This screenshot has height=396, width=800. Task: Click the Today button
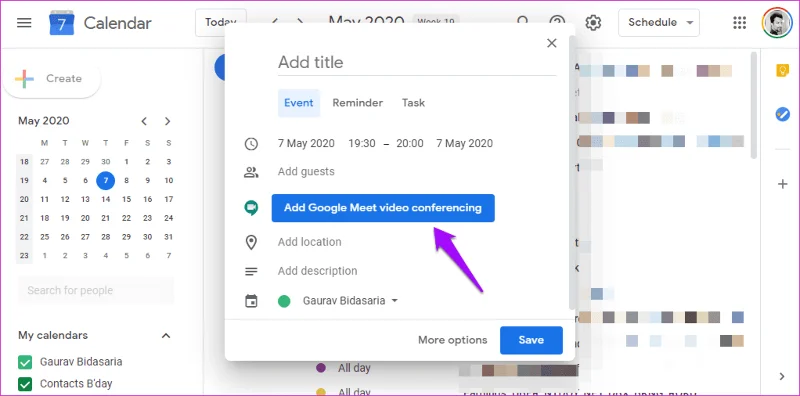(x=221, y=22)
